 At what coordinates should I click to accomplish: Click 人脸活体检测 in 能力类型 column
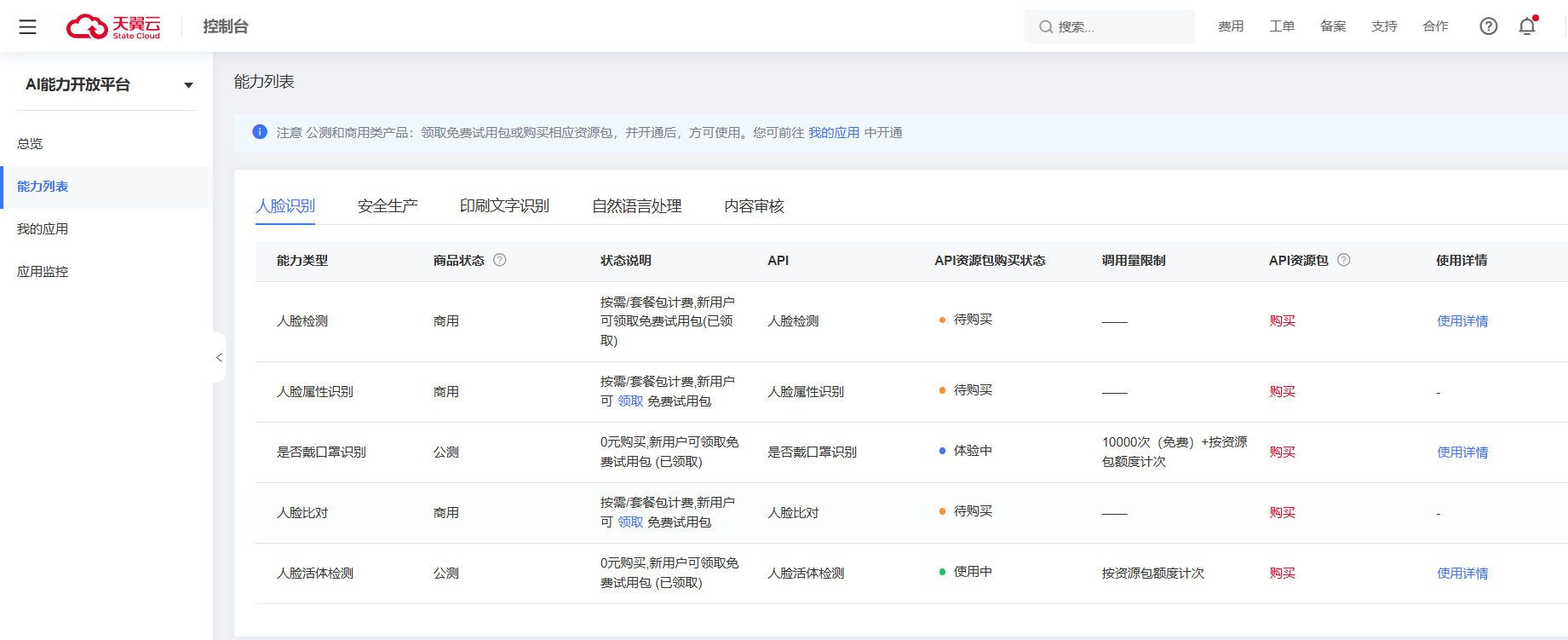(315, 574)
